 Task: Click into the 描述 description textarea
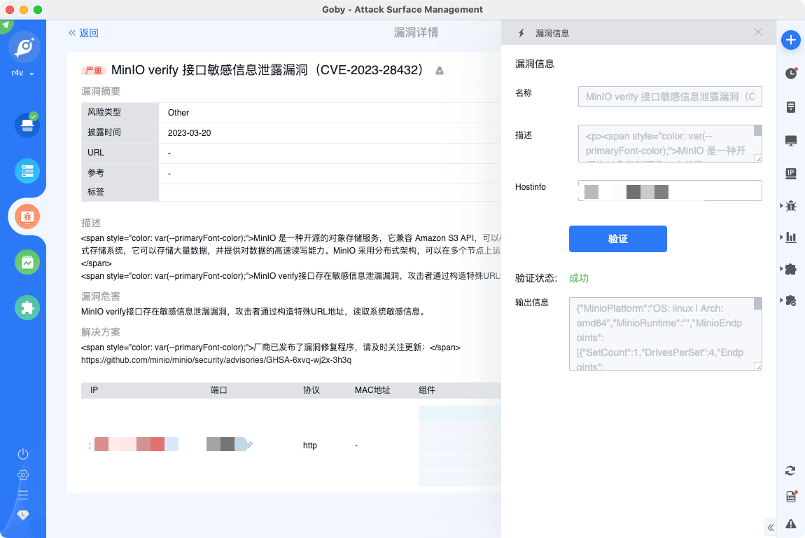point(669,144)
